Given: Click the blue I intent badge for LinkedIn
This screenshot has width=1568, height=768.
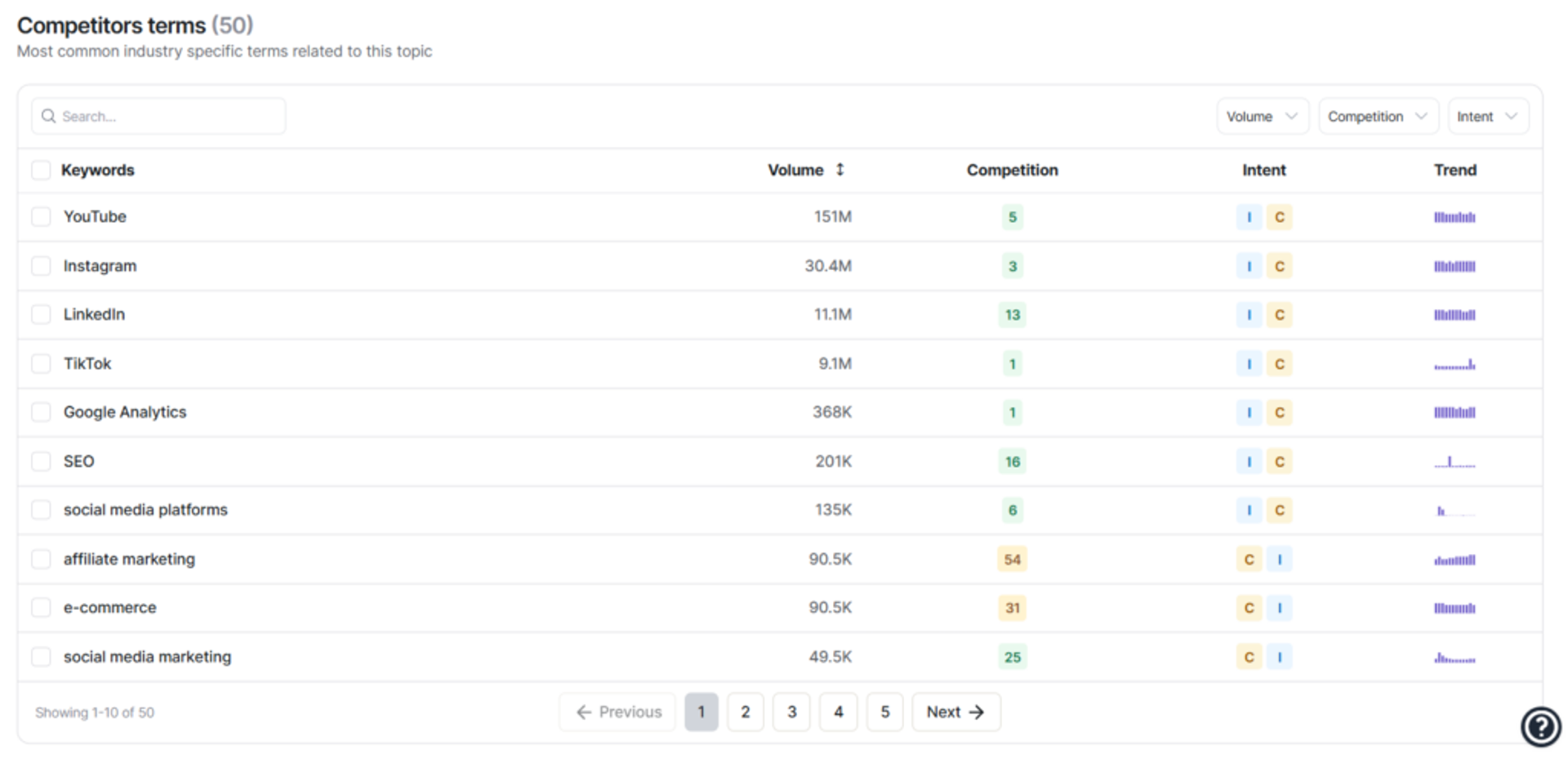Looking at the screenshot, I should pos(1249,315).
